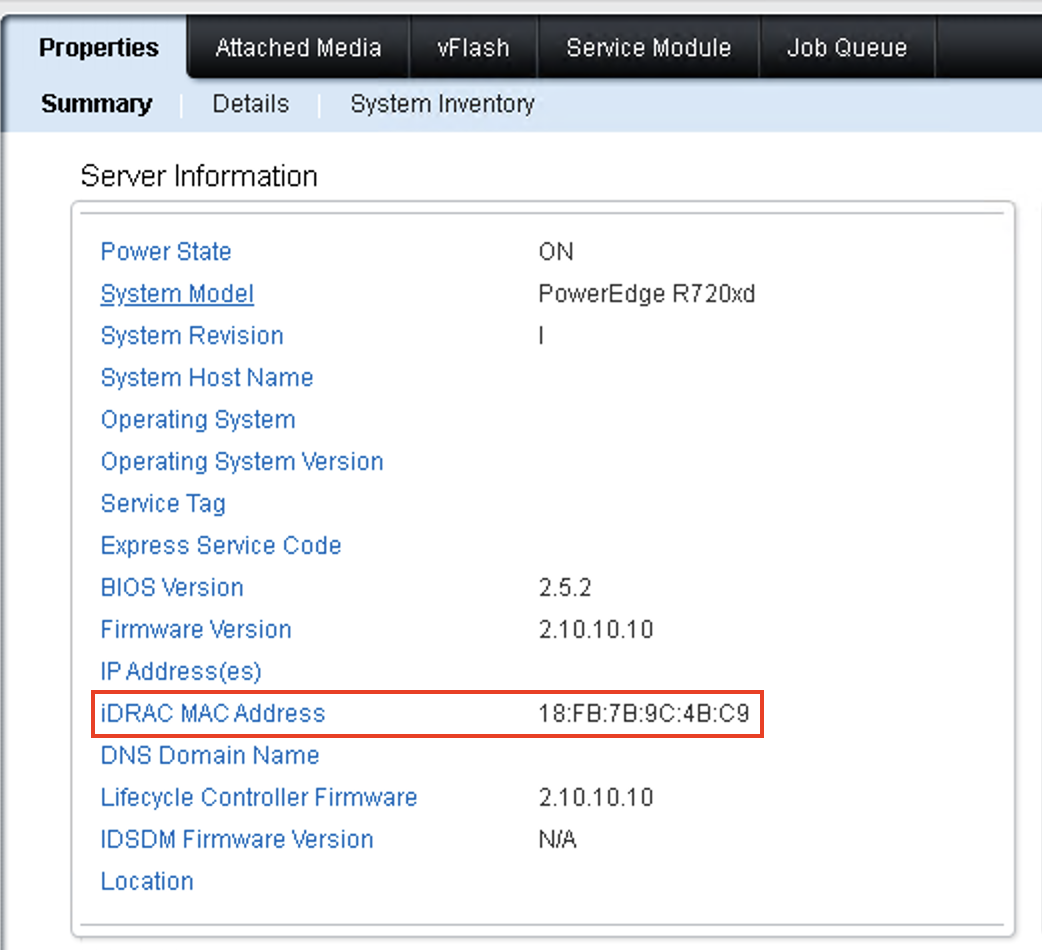Switch to the vFlash tab

click(x=473, y=48)
